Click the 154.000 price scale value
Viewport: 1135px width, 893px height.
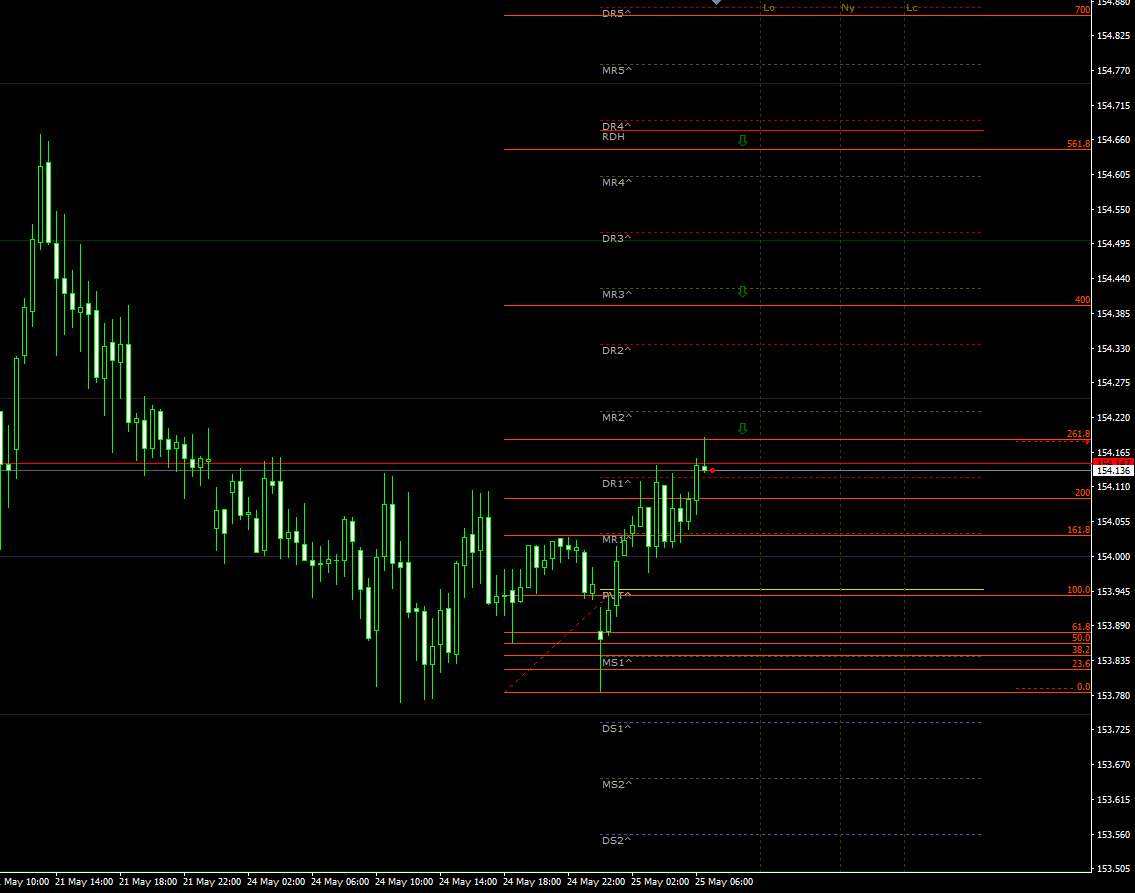click(x=1113, y=556)
